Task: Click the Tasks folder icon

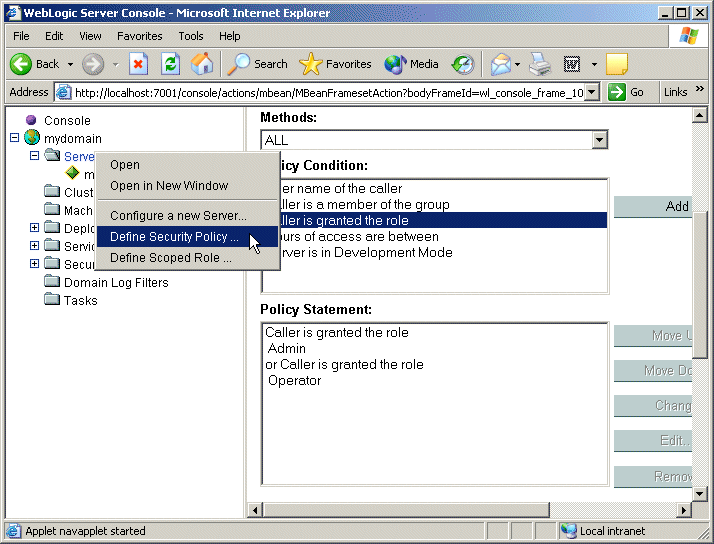Action: (52, 300)
